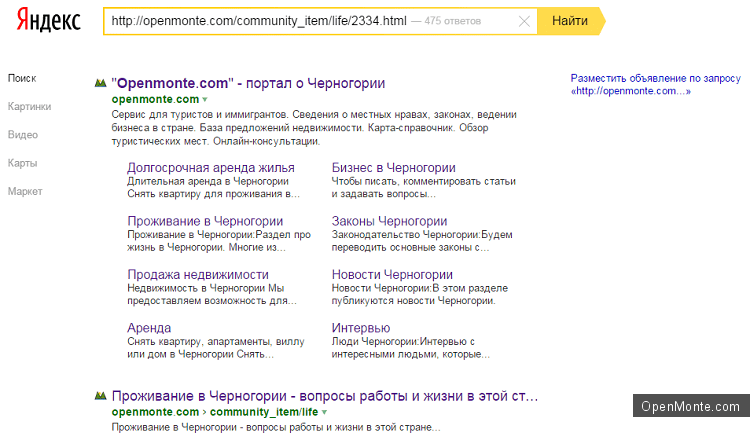The image size is (750, 440).
Task: Clear the search query with the X icon
Action: coord(524,21)
